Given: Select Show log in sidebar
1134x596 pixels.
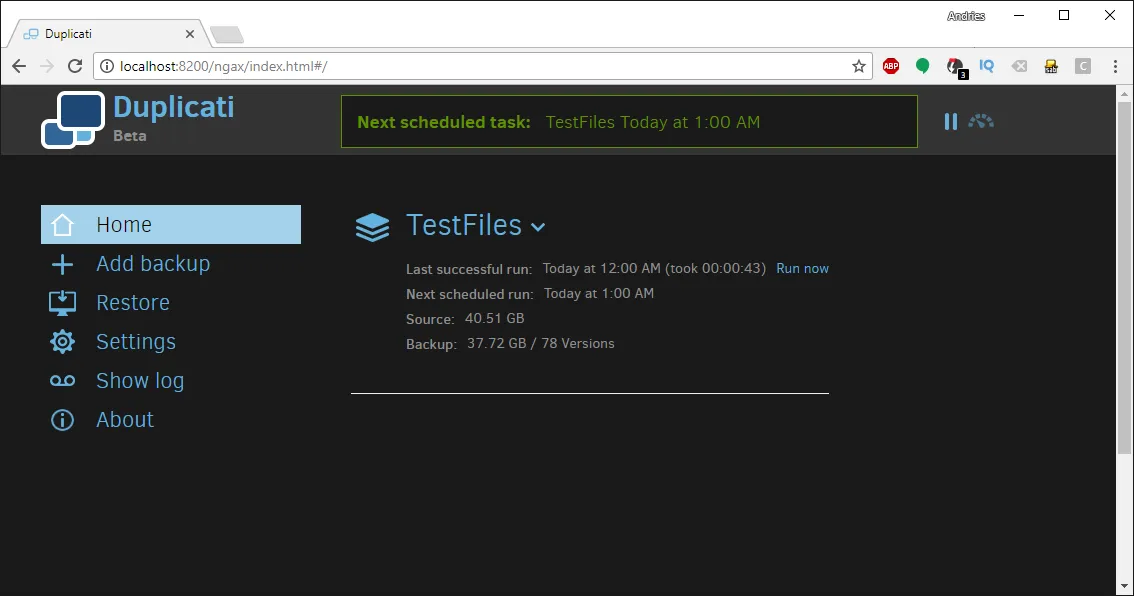Looking at the screenshot, I should click(140, 380).
